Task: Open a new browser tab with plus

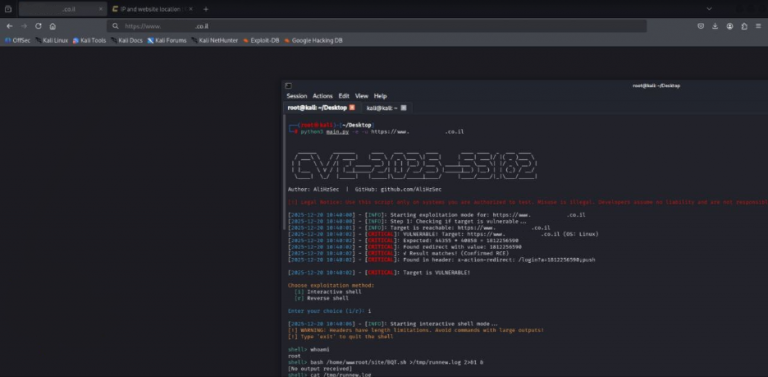Action: click(206, 9)
